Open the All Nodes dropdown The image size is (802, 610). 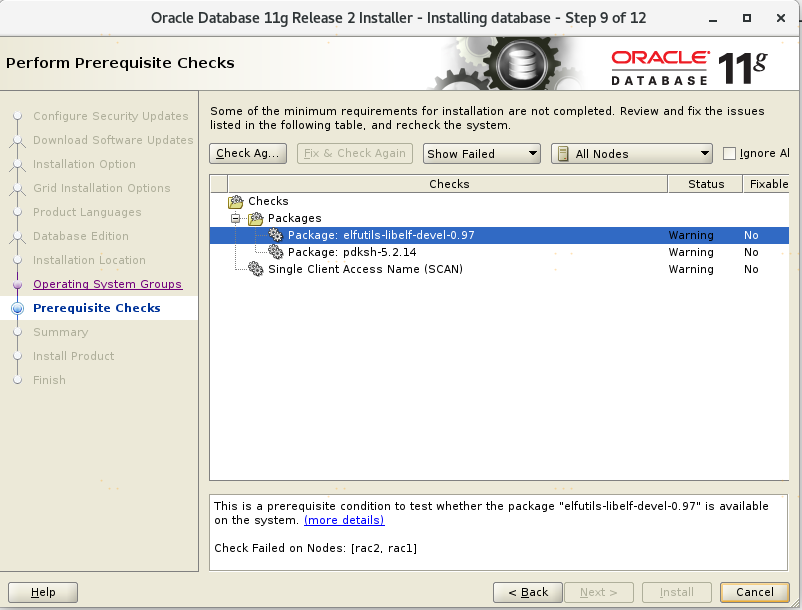click(631, 154)
